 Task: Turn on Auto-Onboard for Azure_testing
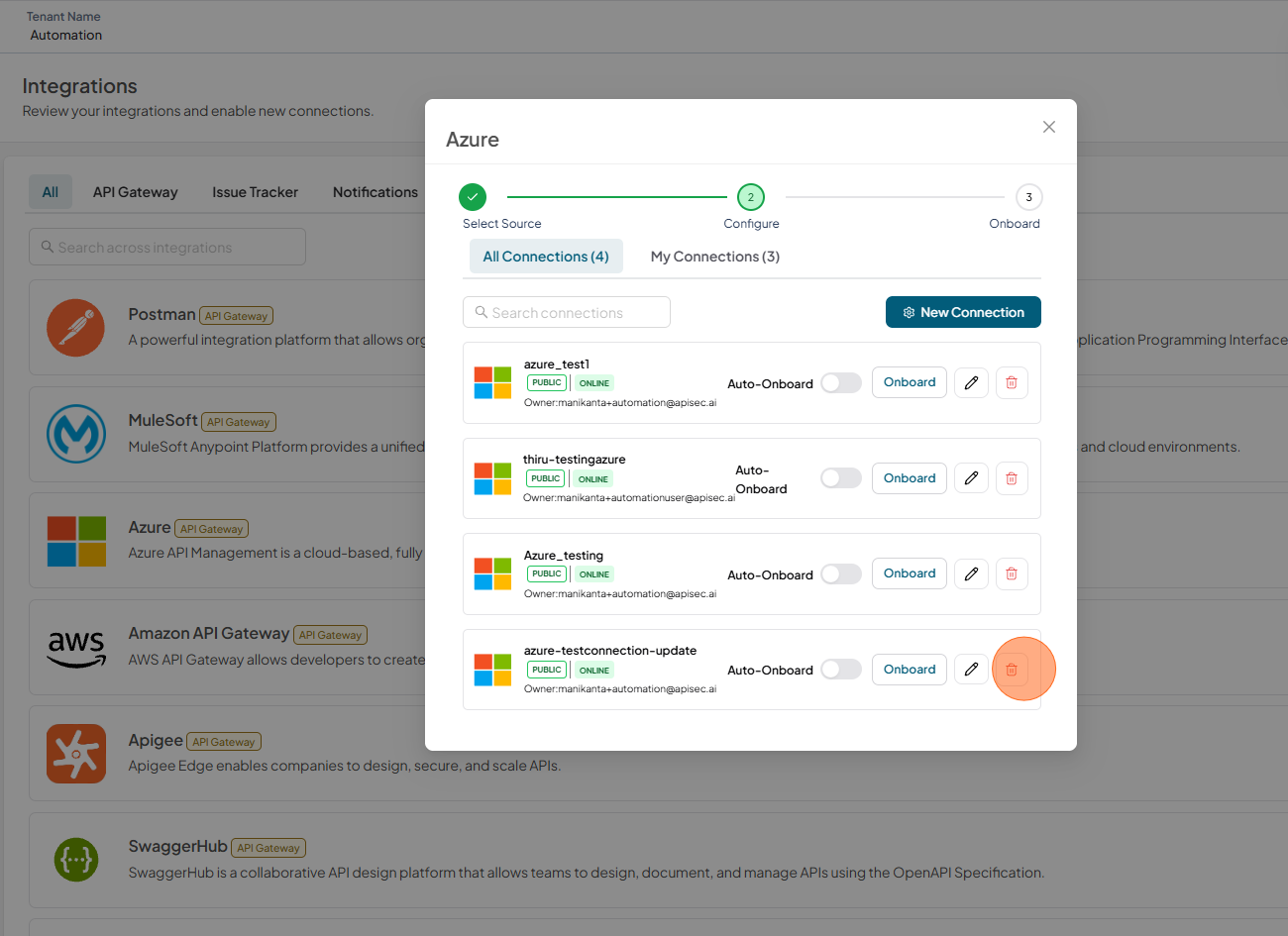point(841,574)
